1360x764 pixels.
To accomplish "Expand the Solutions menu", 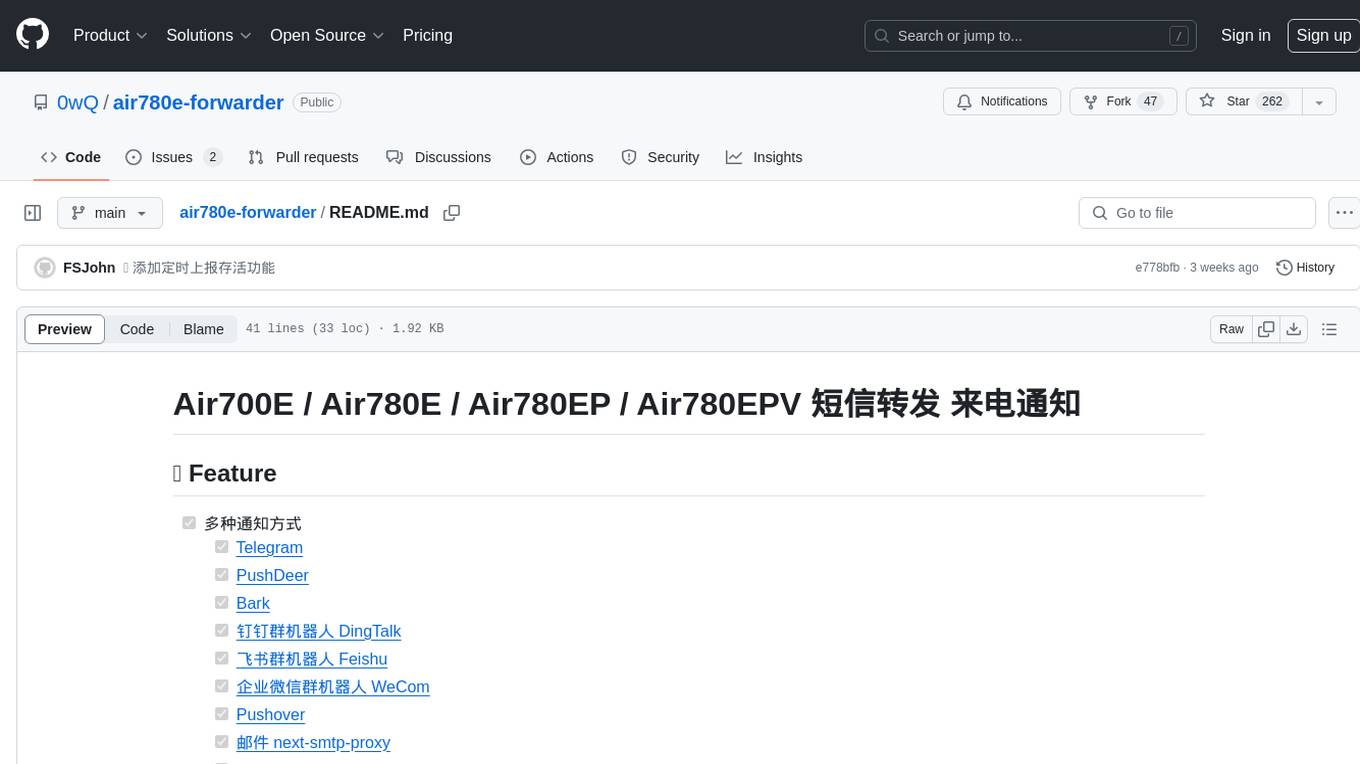I will point(209,35).
